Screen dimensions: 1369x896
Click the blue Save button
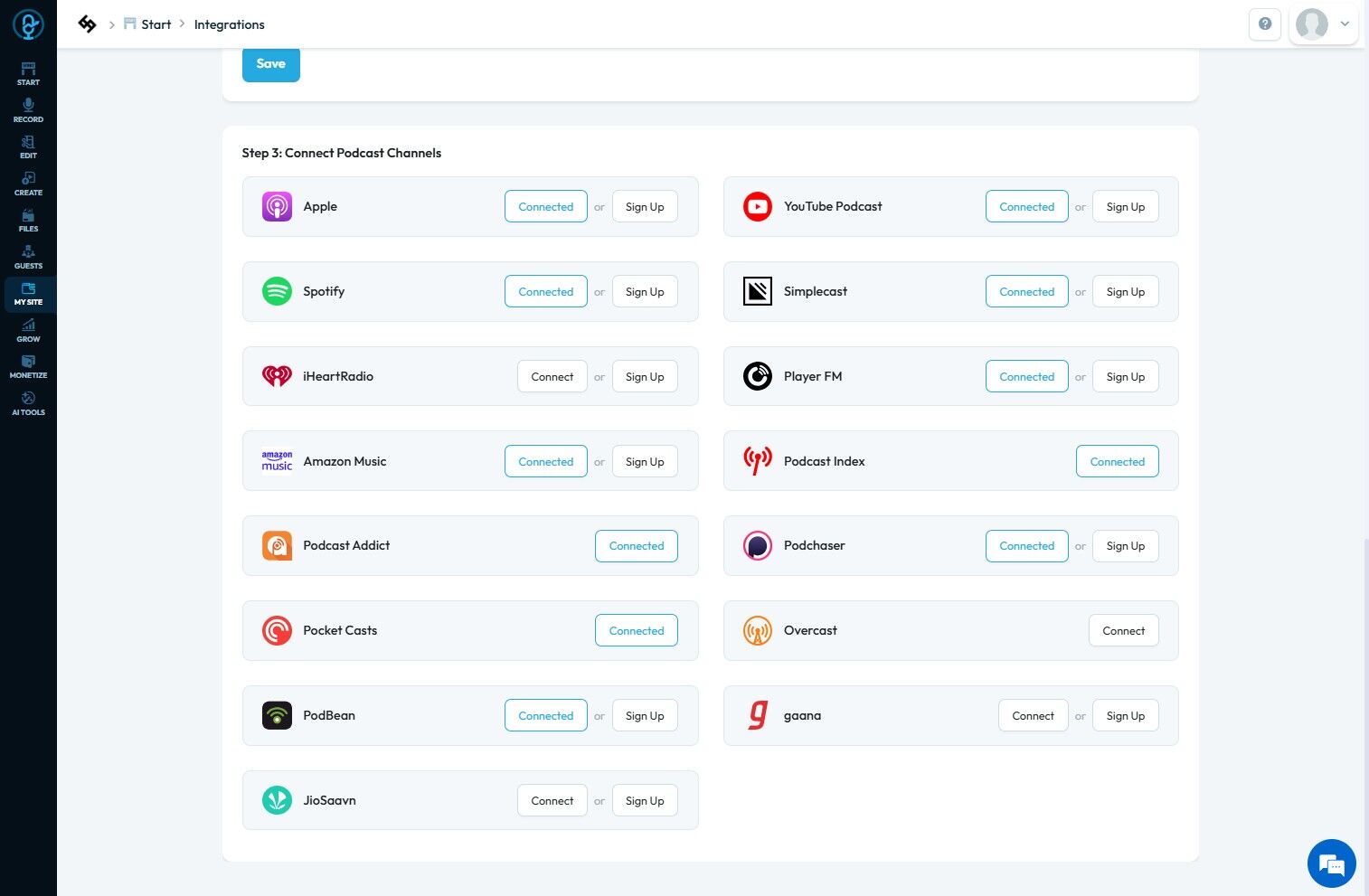(271, 64)
